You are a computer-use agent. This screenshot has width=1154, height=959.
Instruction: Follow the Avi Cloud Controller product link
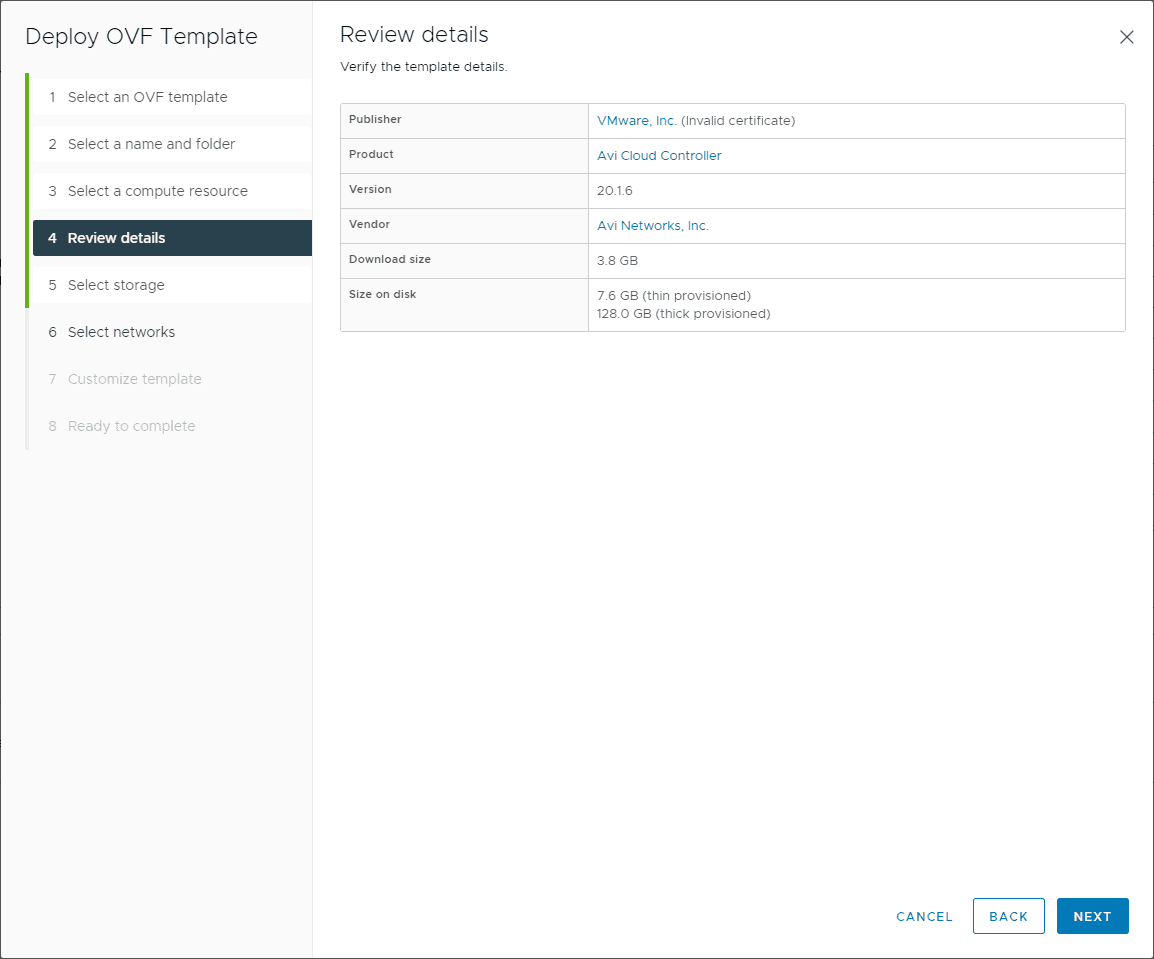pos(659,156)
